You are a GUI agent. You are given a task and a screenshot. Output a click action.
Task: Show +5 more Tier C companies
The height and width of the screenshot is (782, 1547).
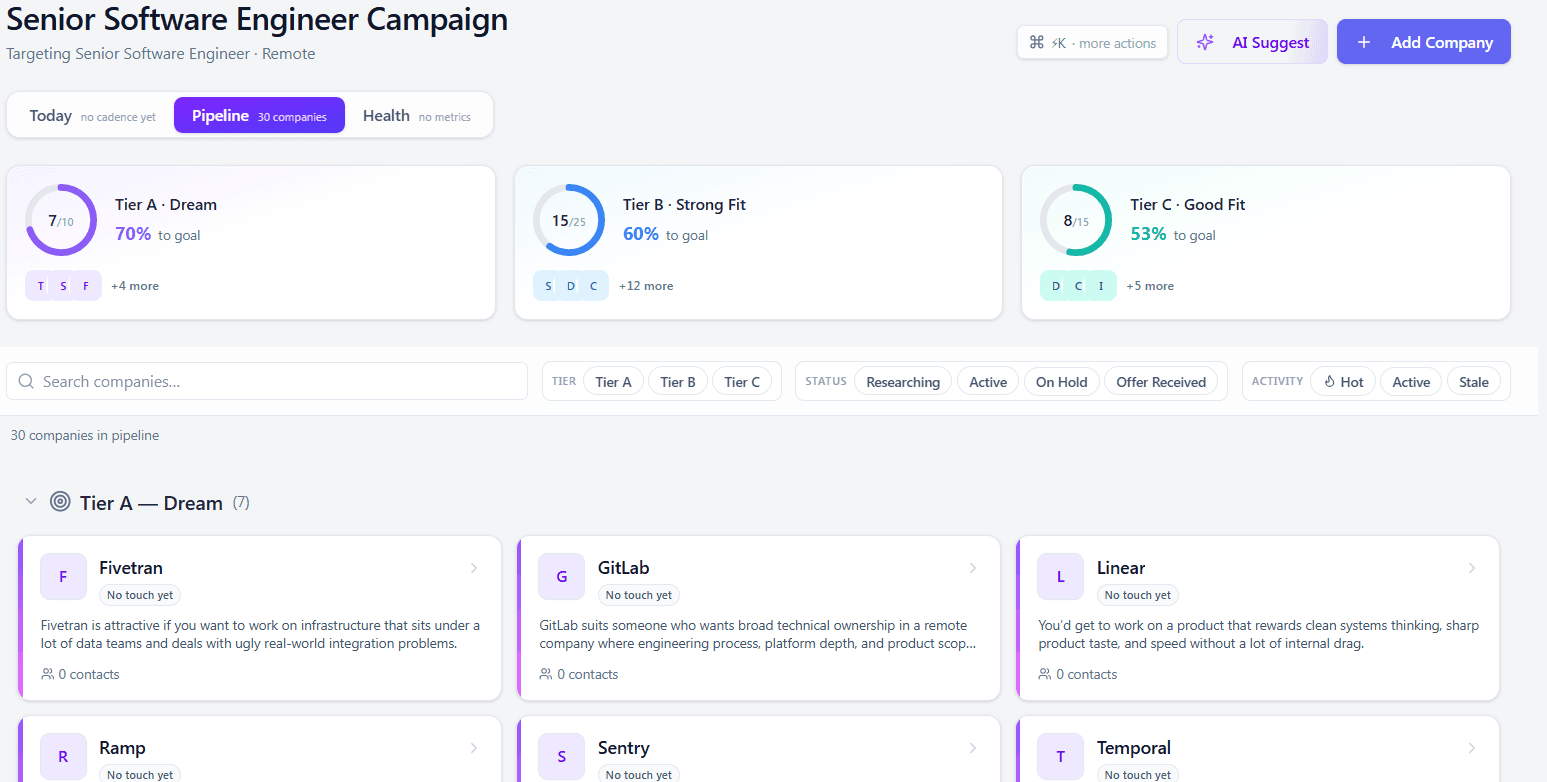tap(1150, 286)
